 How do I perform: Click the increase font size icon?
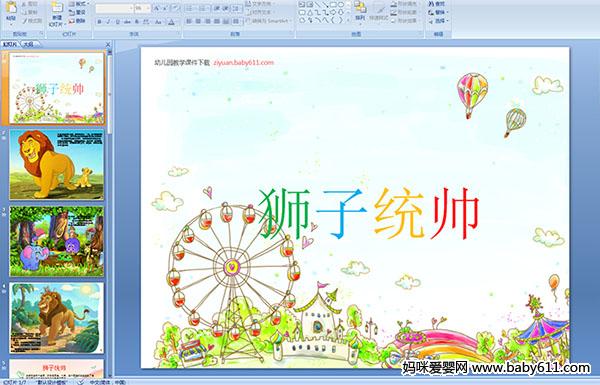point(157,8)
